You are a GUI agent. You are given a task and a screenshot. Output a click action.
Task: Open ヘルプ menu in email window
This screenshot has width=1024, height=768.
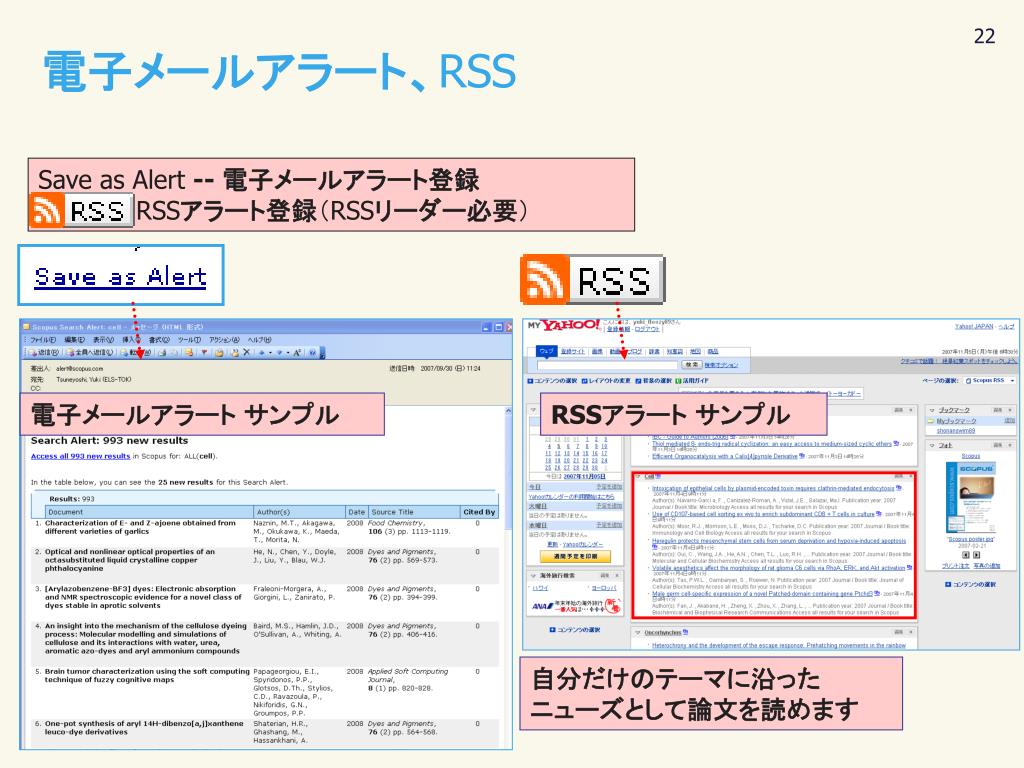tap(259, 340)
